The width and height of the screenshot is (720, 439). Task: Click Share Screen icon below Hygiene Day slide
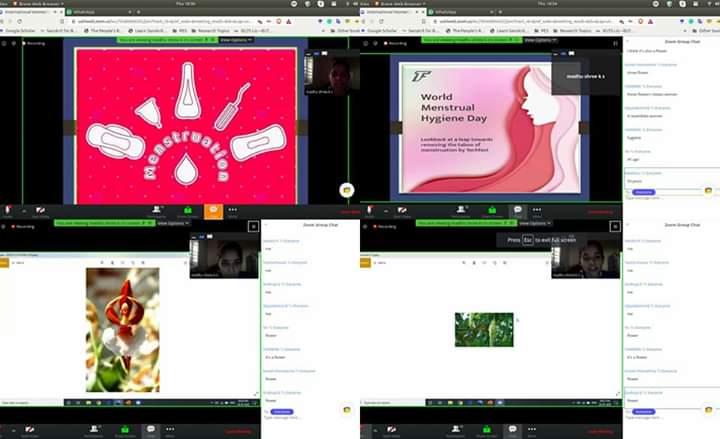[491, 211]
